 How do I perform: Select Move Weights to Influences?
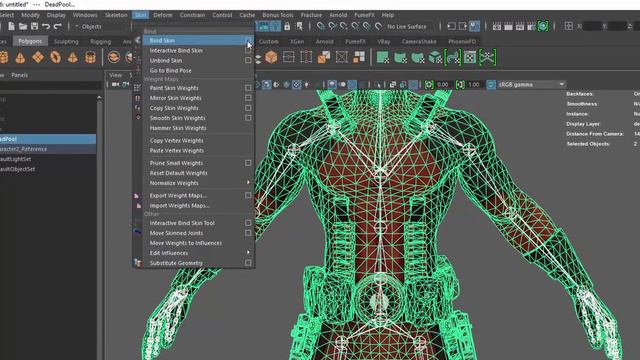tap(186, 243)
